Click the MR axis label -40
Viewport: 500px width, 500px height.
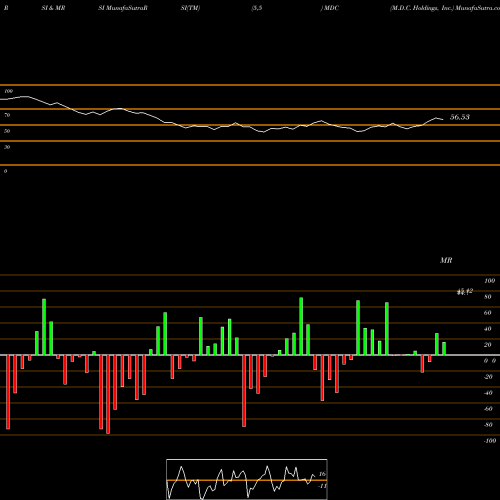click(488, 393)
